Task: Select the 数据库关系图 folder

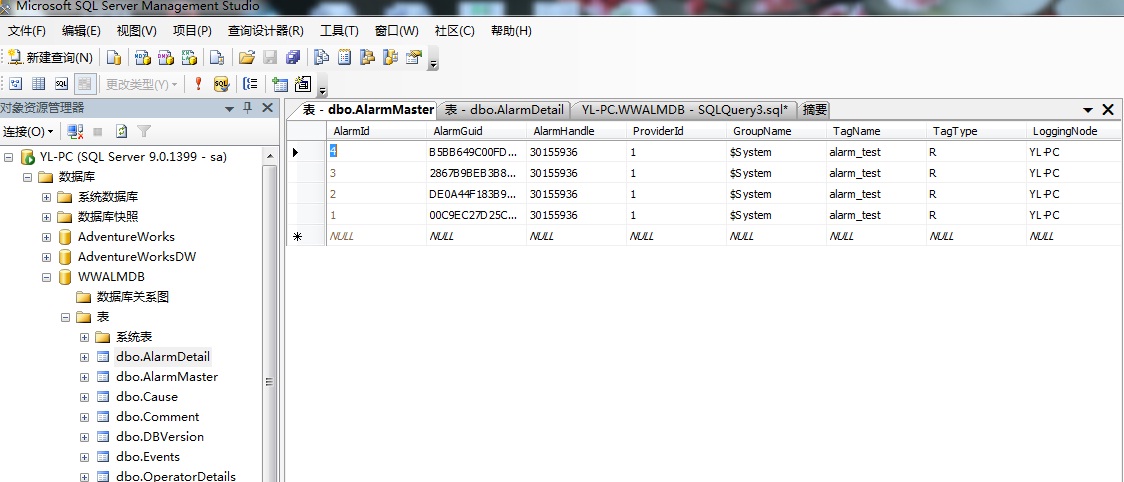Action: tap(133, 296)
